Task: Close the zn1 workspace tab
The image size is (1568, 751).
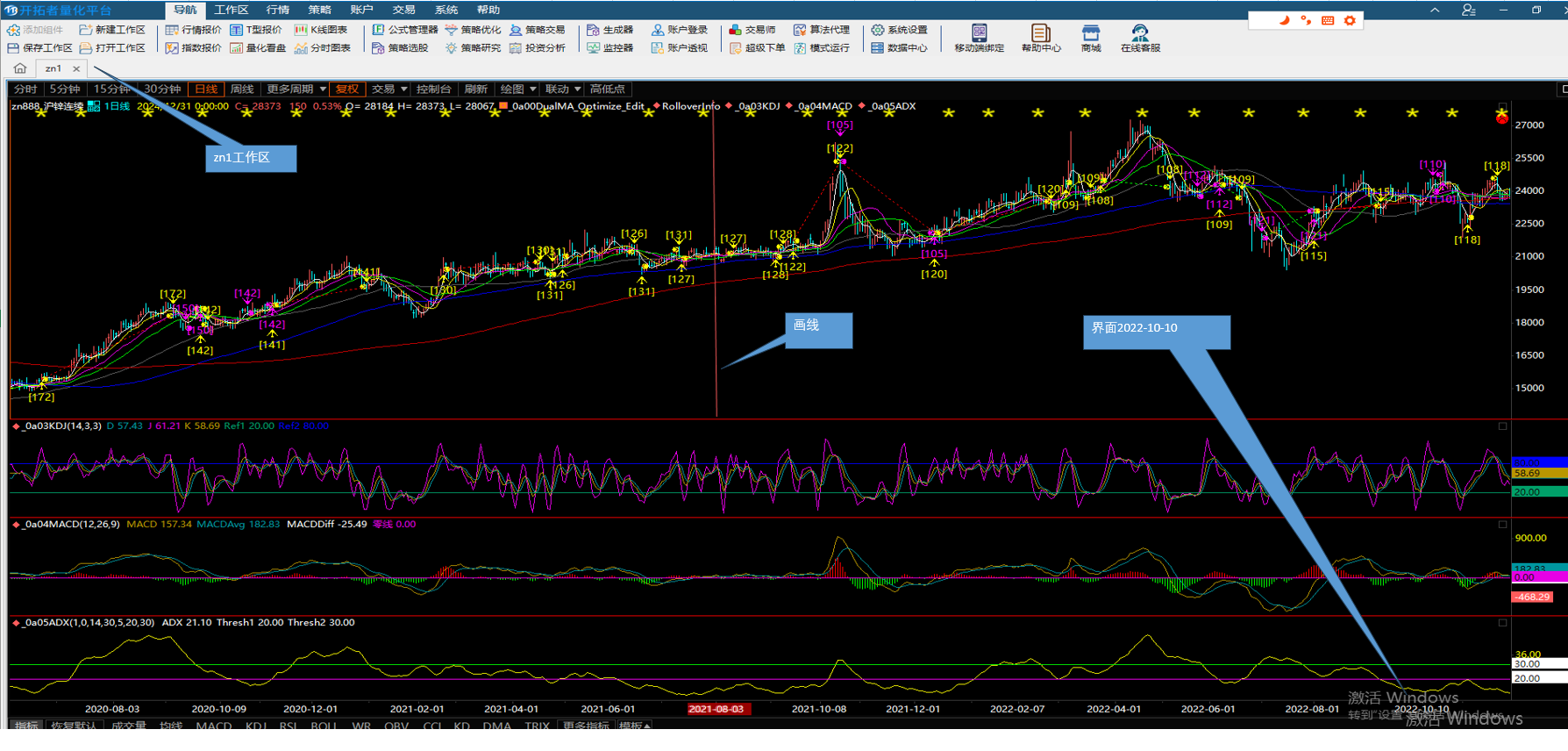Action: (x=76, y=68)
